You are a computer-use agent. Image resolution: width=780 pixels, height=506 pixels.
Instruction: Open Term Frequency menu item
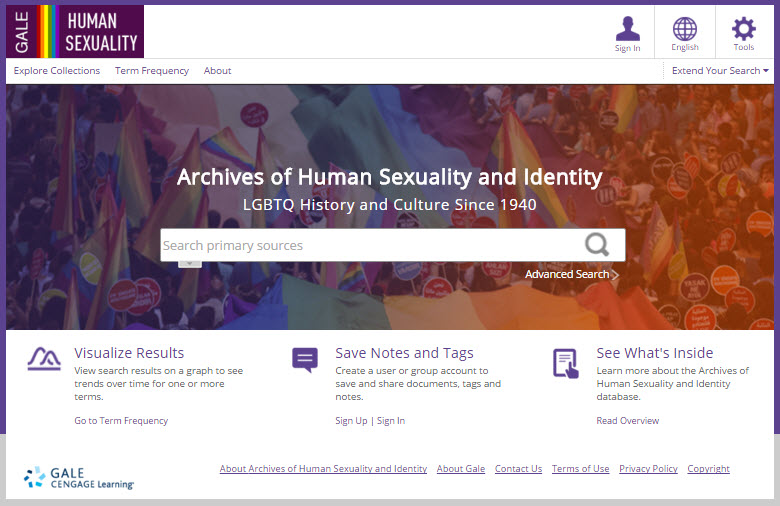[152, 71]
